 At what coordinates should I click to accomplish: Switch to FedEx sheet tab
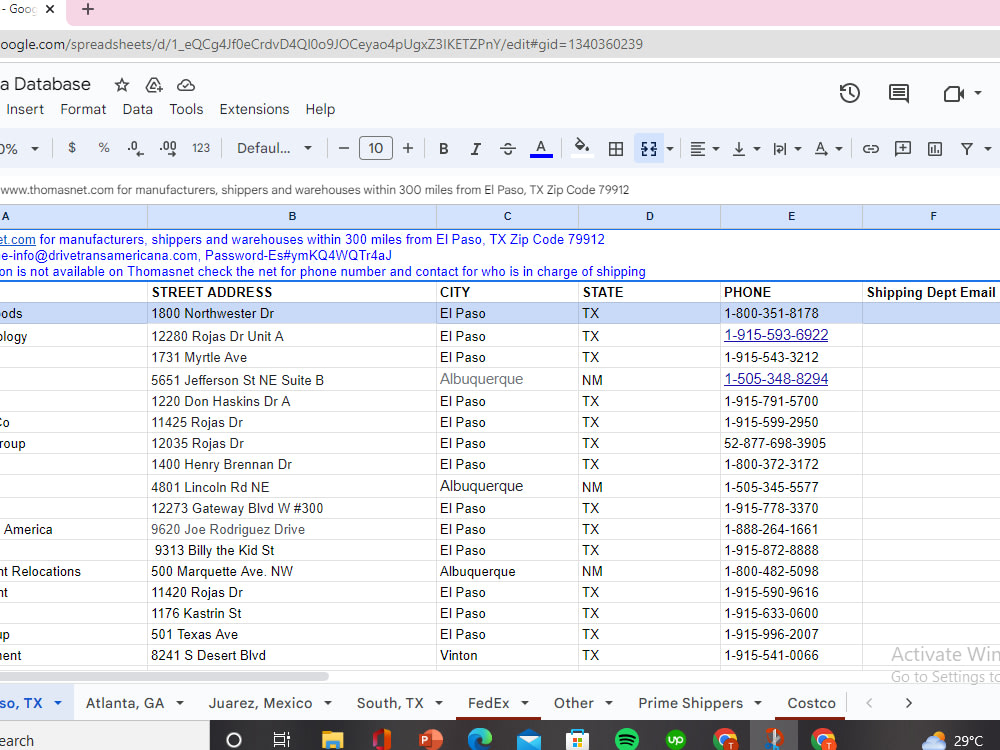click(x=489, y=703)
